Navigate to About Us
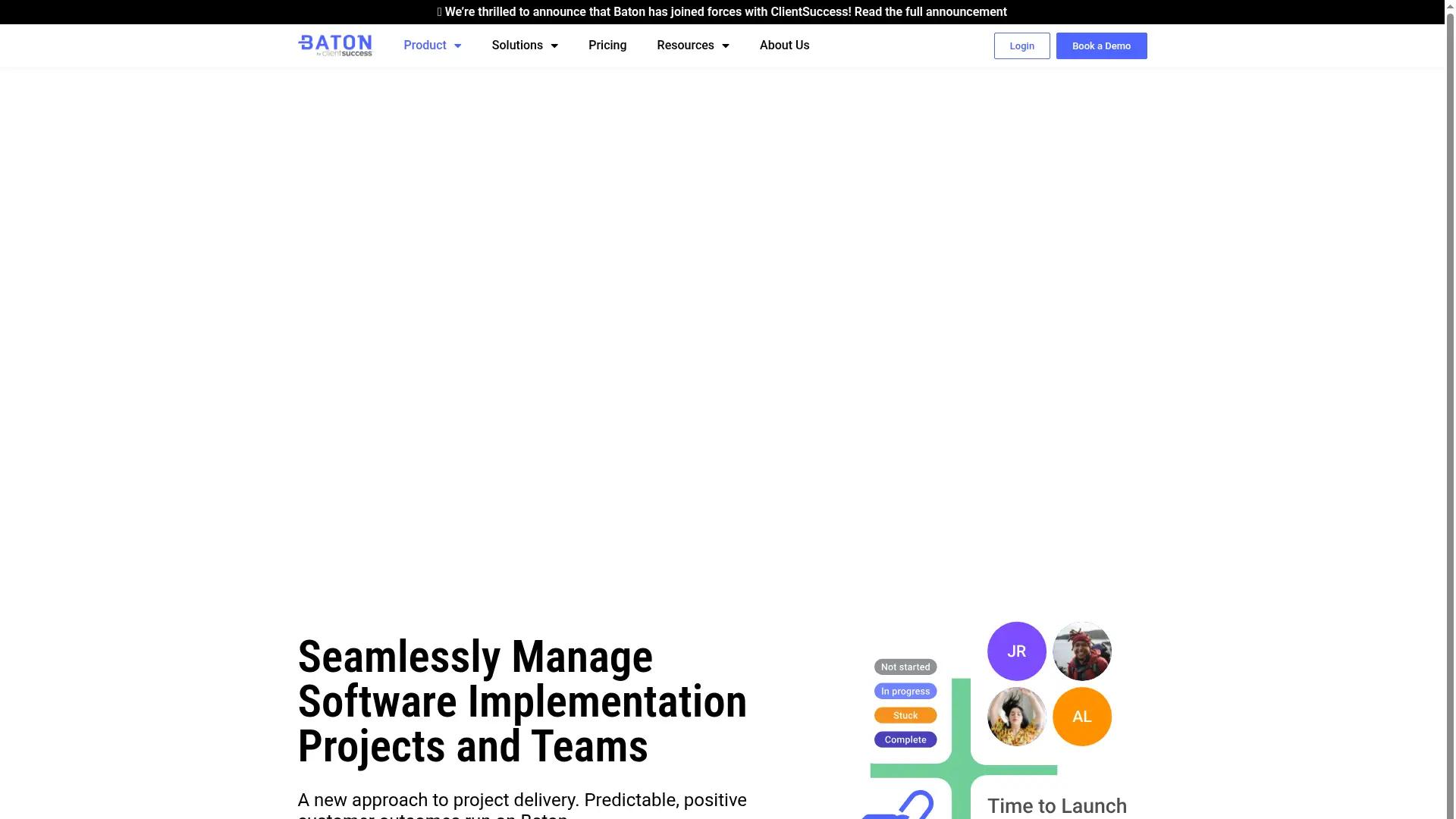This screenshot has height=819, width=1456. click(x=784, y=45)
